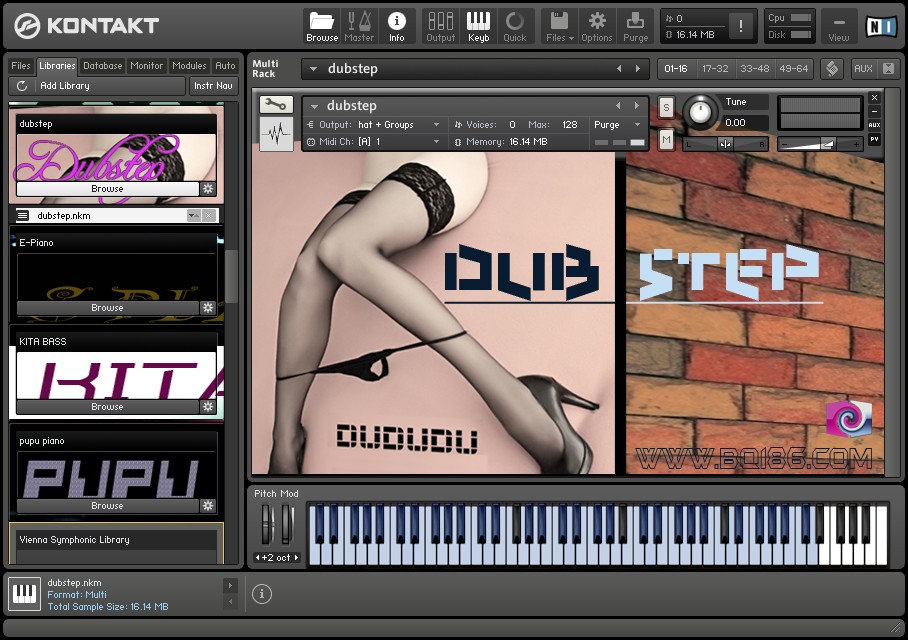Open the Master editor panel
Viewport: 908px width, 640px height.
click(x=359, y=27)
